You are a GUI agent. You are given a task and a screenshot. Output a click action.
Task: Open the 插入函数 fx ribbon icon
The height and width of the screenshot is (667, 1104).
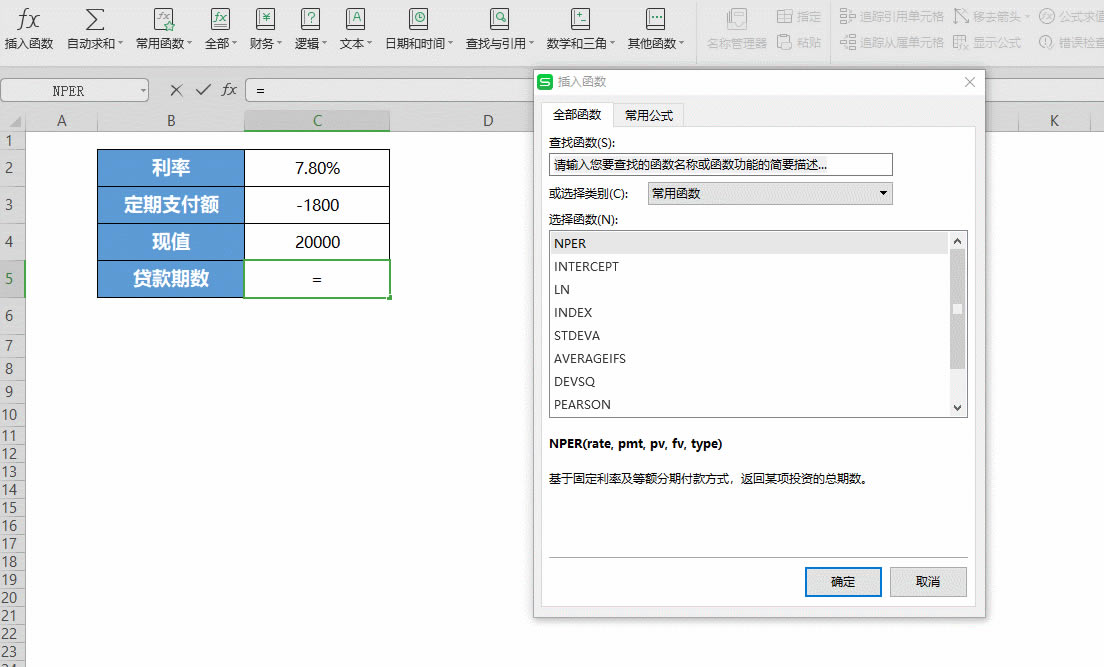pos(29,19)
